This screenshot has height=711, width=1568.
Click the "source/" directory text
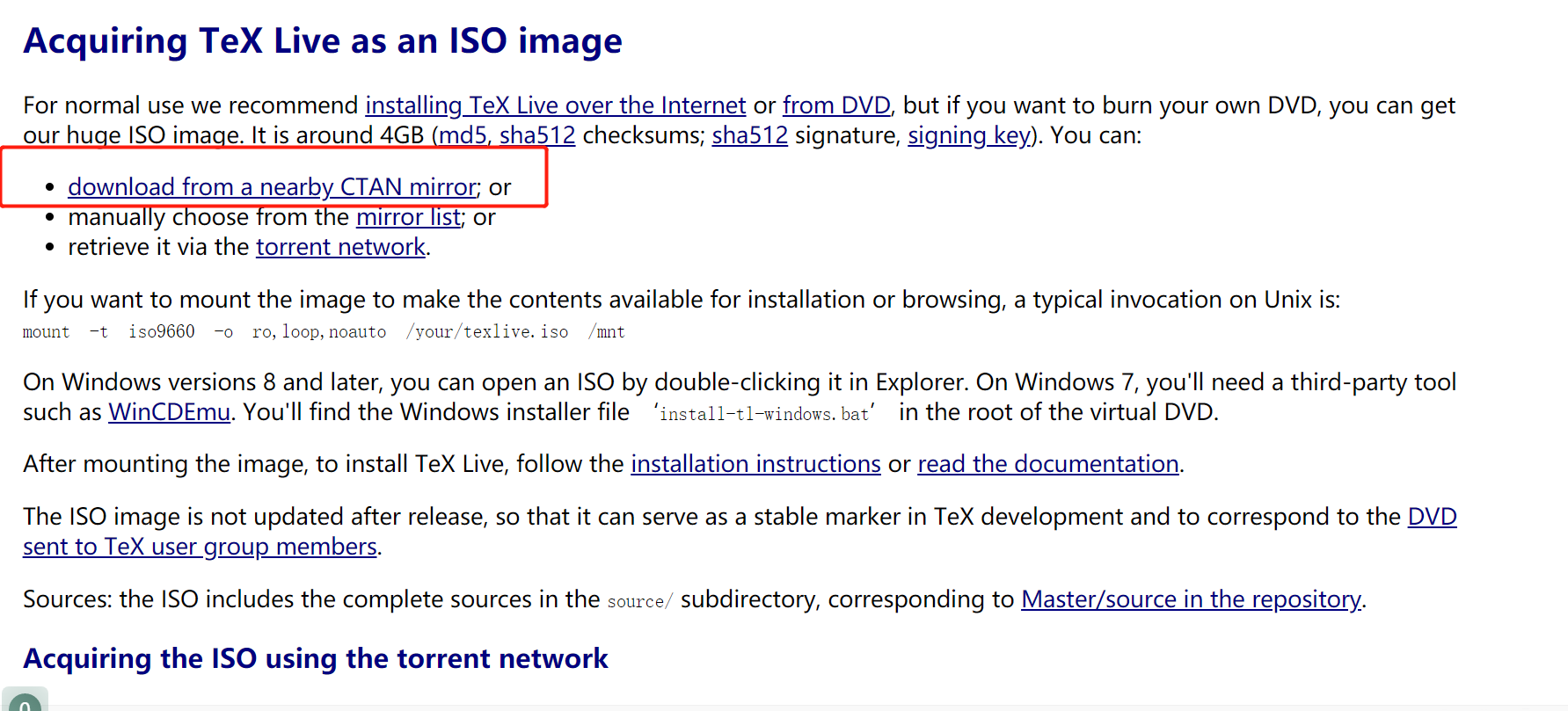[639, 601]
